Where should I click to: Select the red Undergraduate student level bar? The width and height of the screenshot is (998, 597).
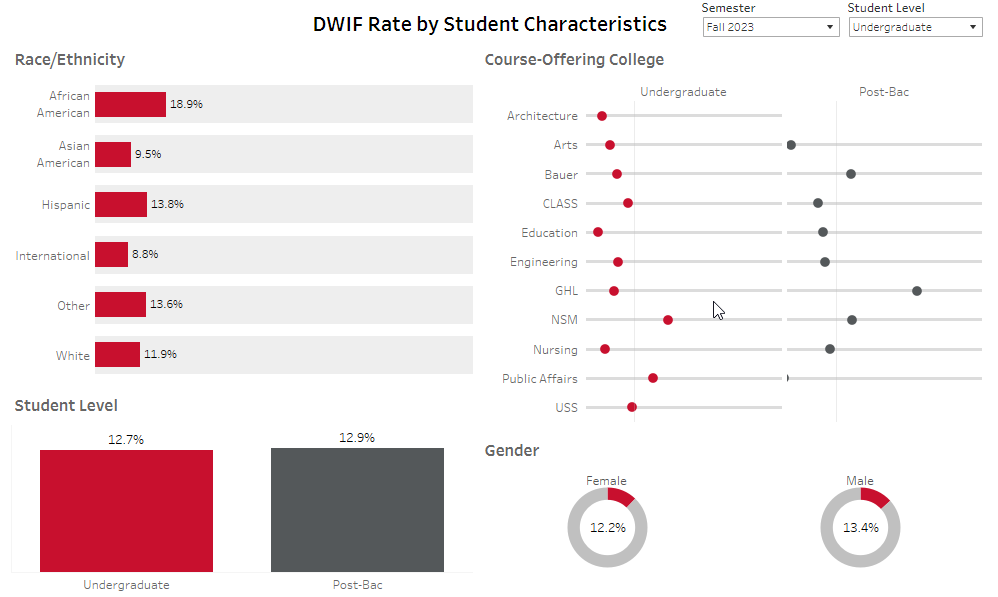coord(126,510)
